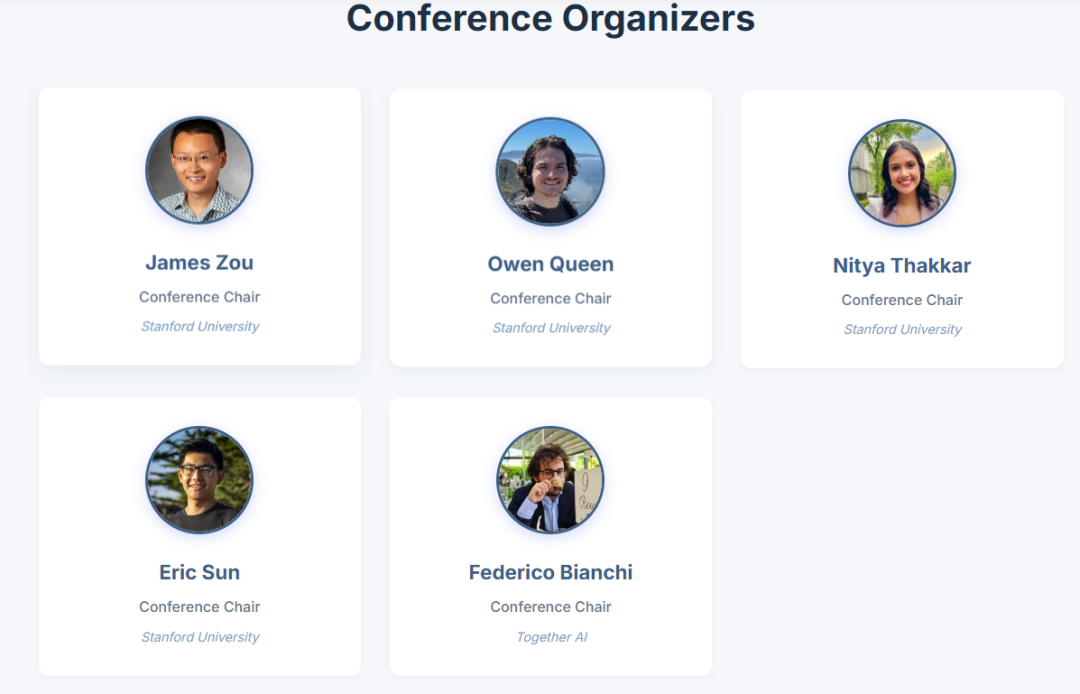Image resolution: width=1080 pixels, height=694 pixels.
Task: Click Owen Queen's profile photo
Action: (550, 172)
